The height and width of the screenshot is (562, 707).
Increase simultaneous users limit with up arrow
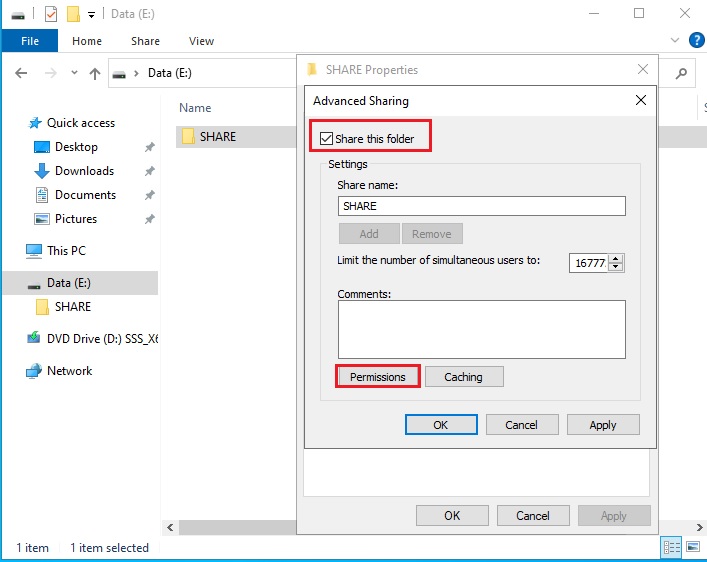pyautogui.click(x=616, y=258)
